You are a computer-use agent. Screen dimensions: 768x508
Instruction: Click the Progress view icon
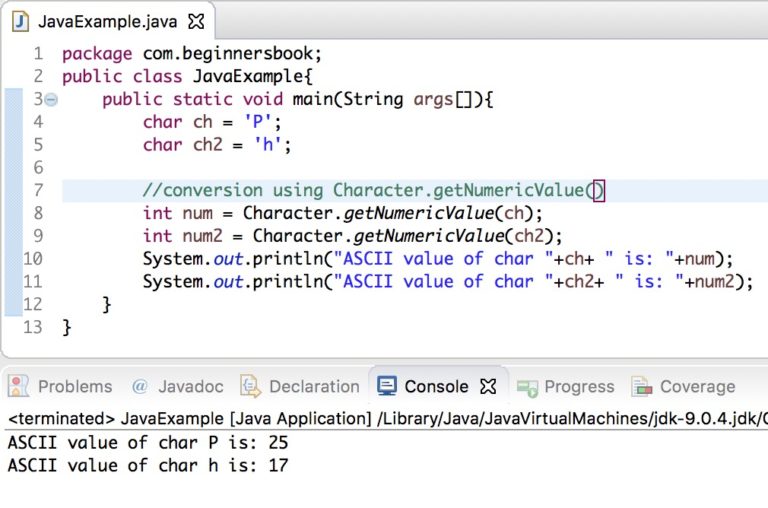527,387
